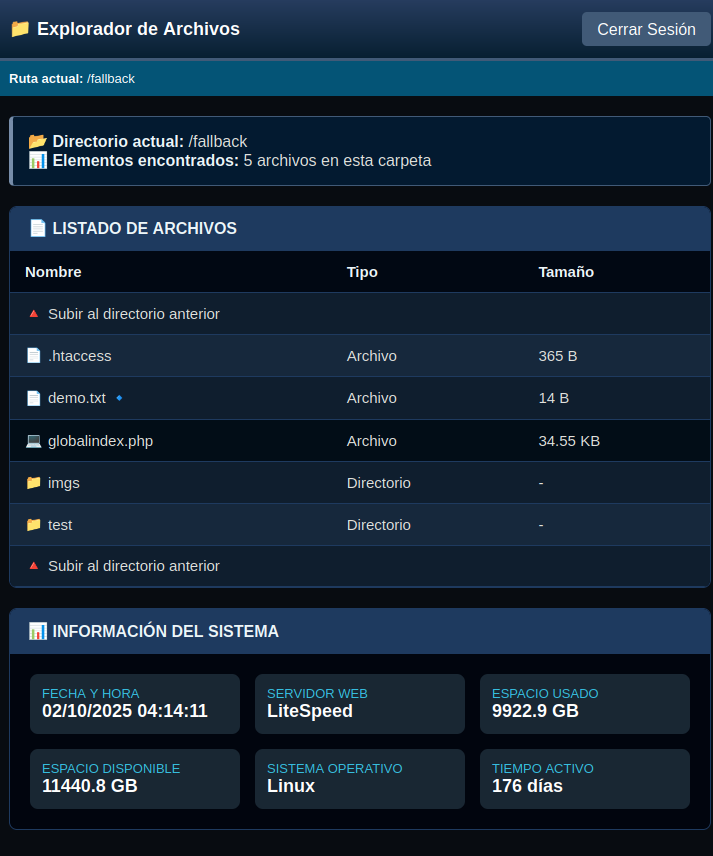Click the file icon beside .htaccess
Viewport: 713px width, 856px height.
[x=33, y=356]
